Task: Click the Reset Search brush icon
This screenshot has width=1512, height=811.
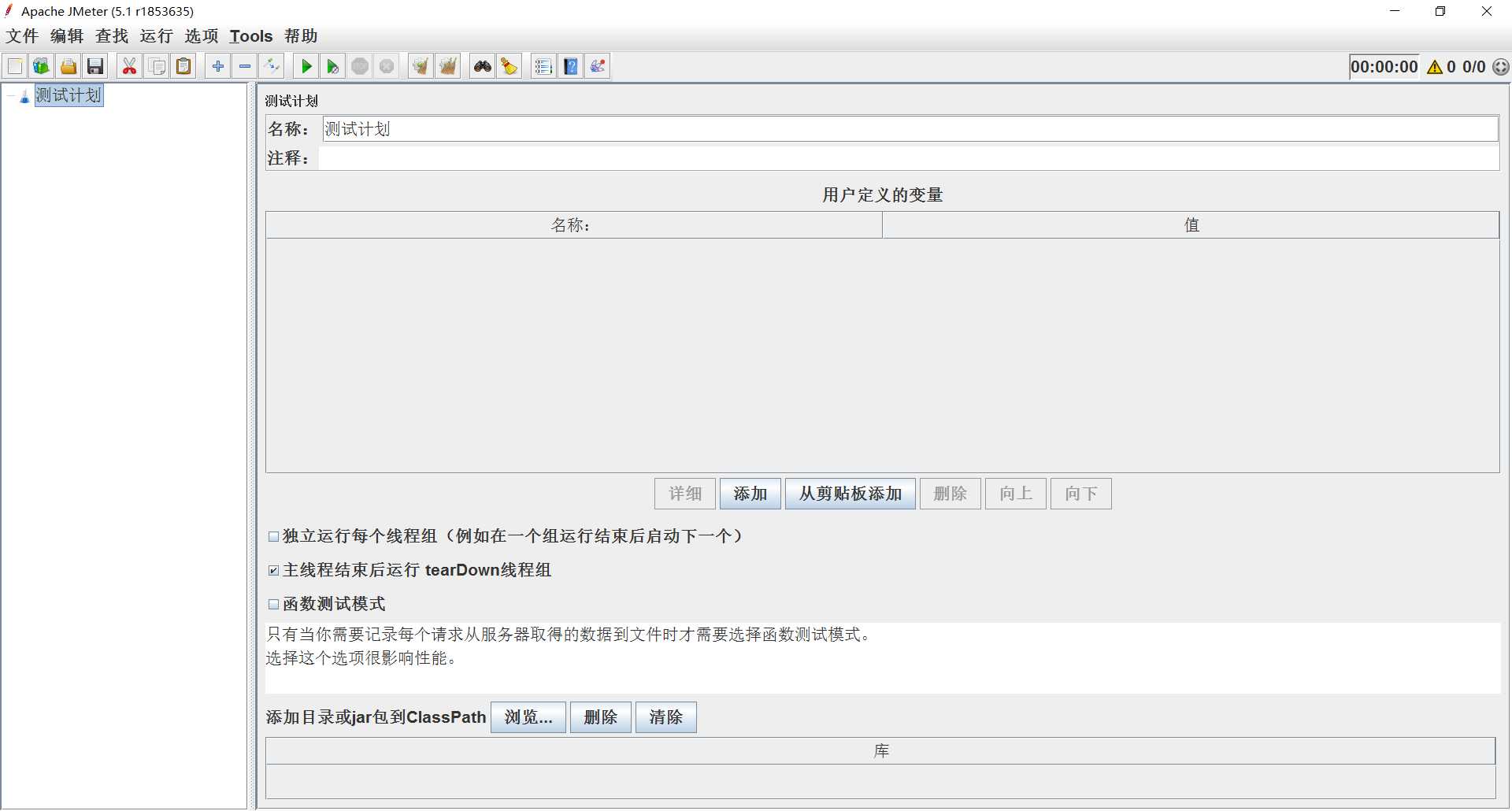Action: tap(510, 67)
